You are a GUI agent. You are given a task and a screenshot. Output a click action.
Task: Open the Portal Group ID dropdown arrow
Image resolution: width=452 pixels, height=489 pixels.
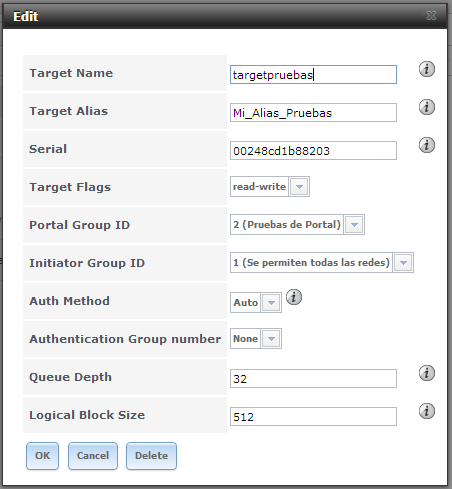pos(354,225)
